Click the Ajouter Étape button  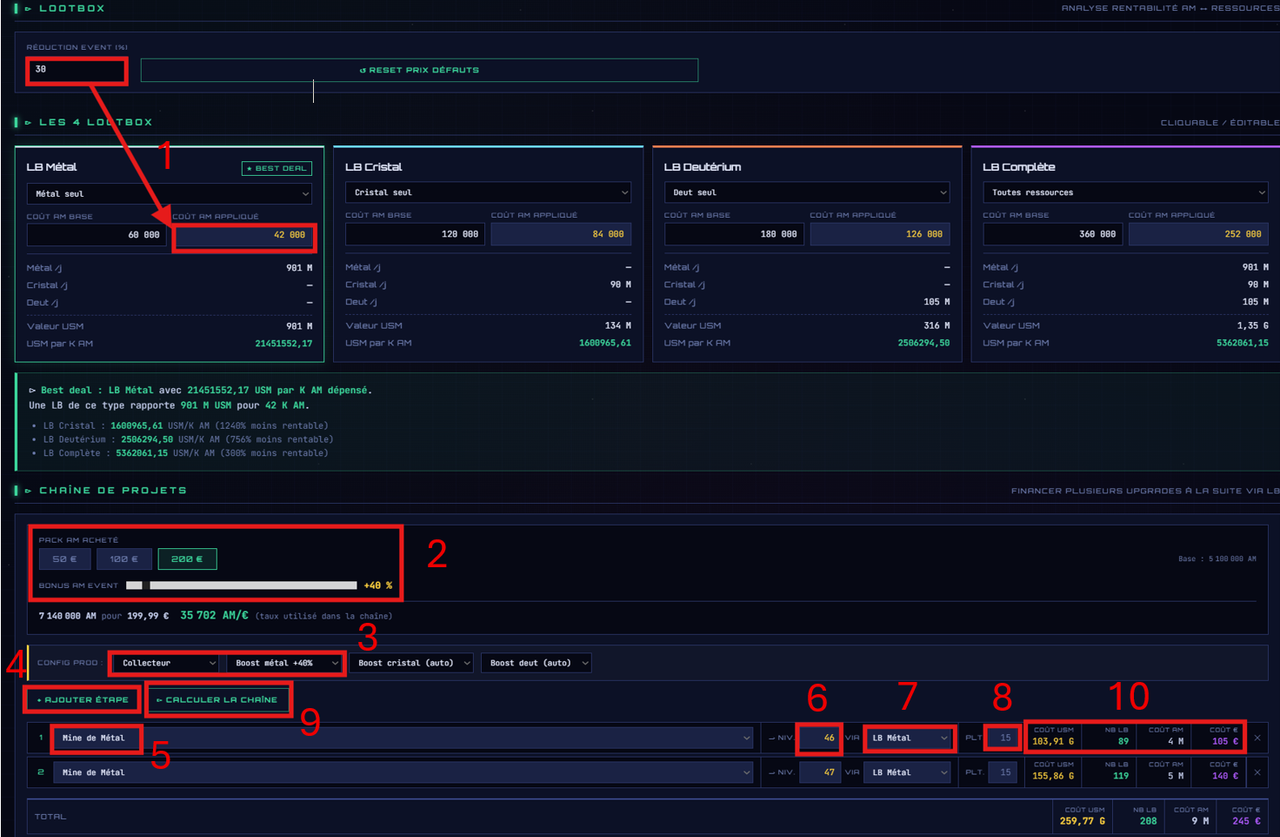81,699
